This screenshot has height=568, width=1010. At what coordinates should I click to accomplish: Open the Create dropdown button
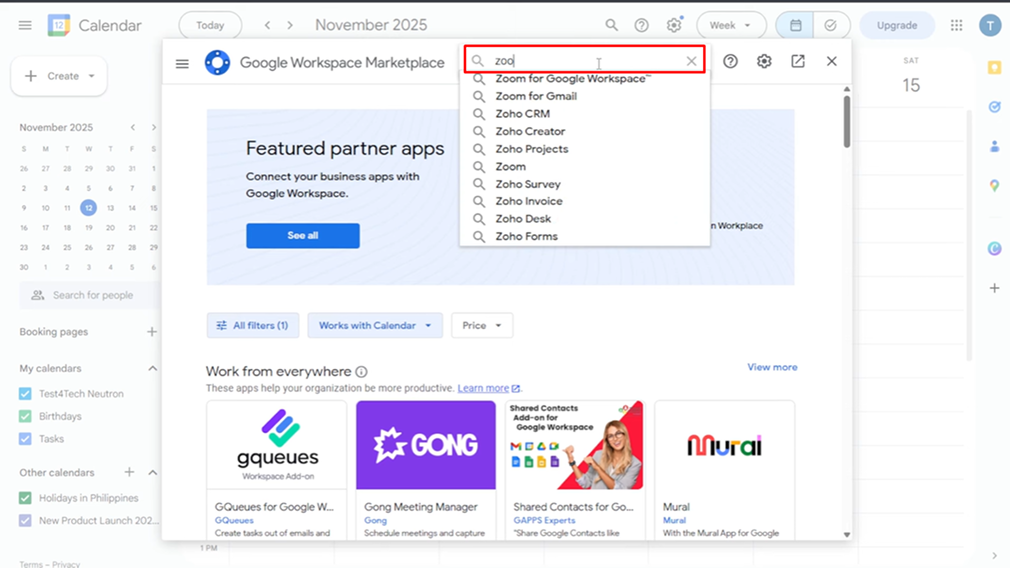point(59,76)
